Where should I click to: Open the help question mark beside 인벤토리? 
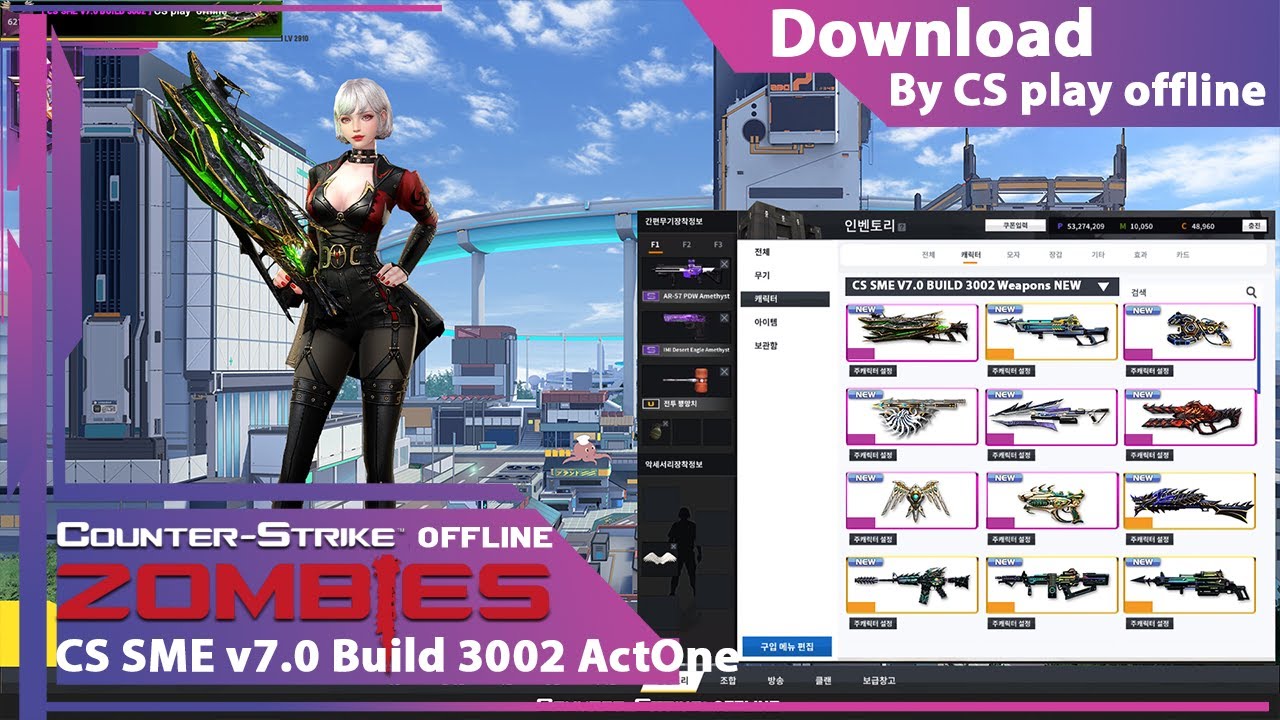point(901,227)
